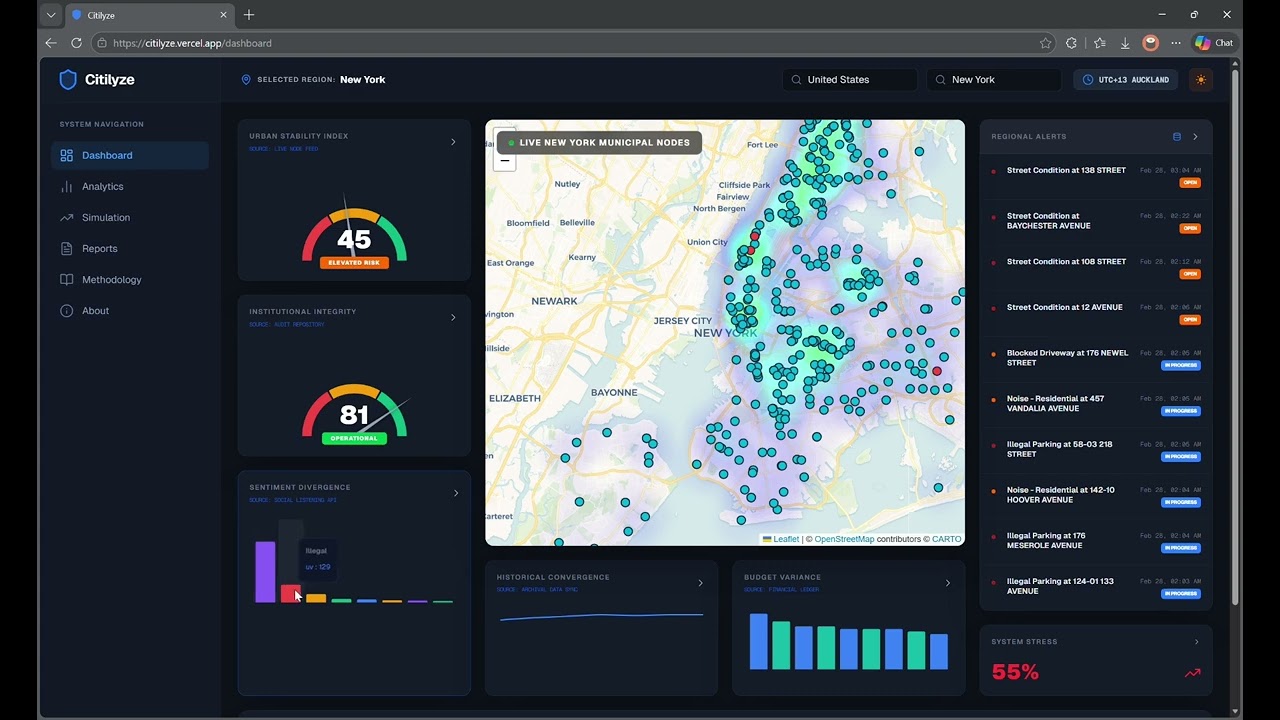Add this page to favorites with the star

(1046, 43)
